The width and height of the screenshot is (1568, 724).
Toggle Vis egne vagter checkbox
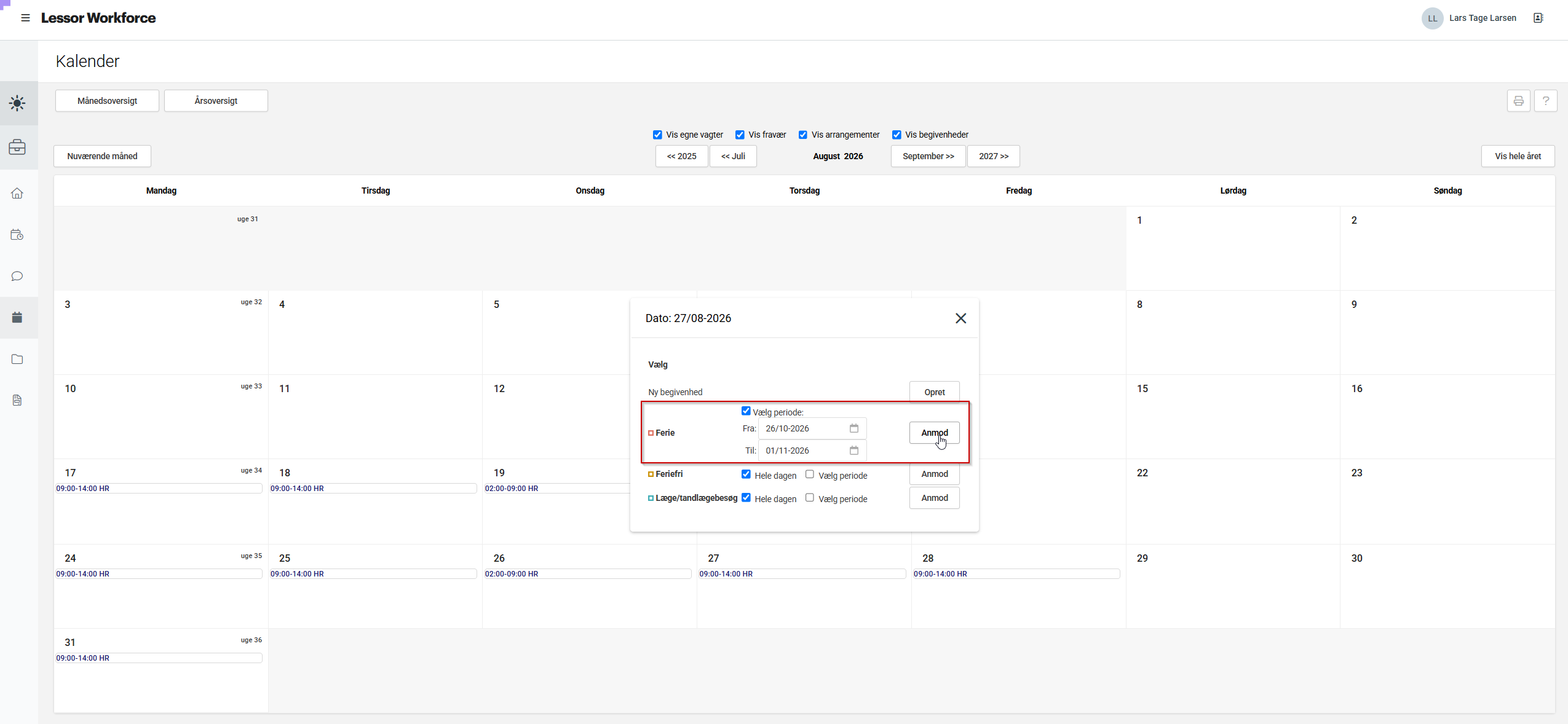pyautogui.click(x=657, y=135)
